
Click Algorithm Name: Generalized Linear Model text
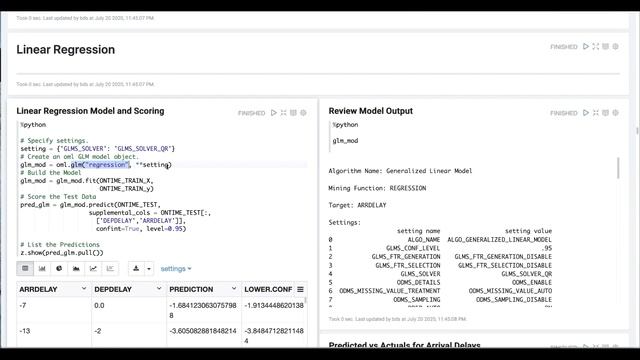400,171
